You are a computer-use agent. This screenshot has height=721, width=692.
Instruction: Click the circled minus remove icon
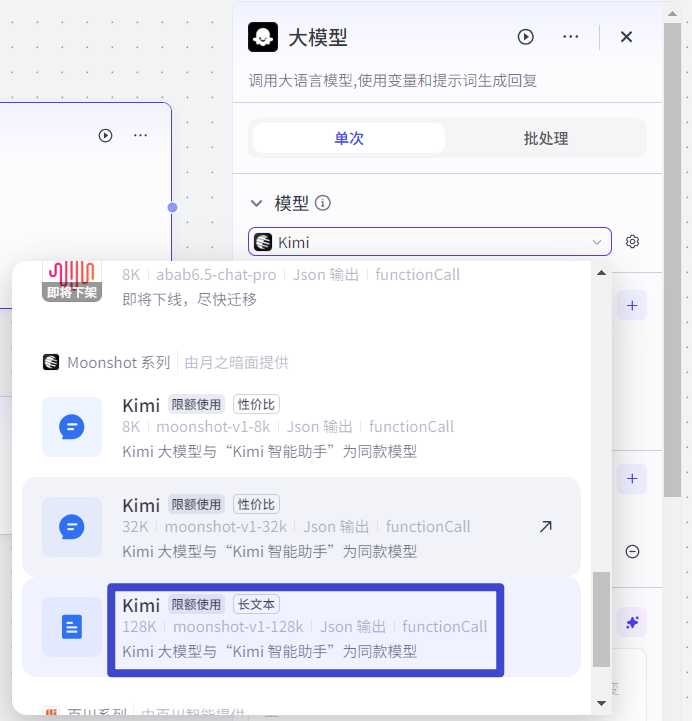632,551
